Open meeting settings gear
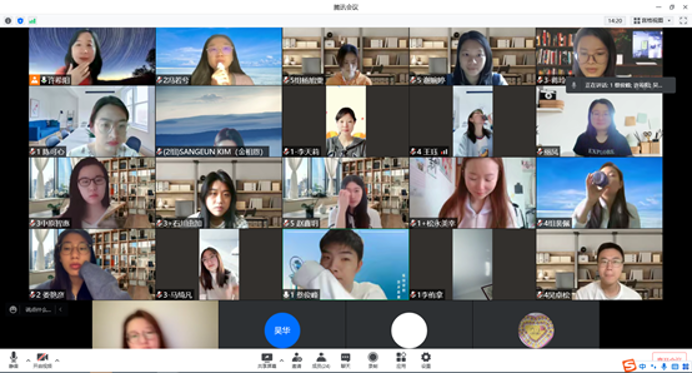Image resolution: width=693 pixels, height=375 pixels. point(426,360)
